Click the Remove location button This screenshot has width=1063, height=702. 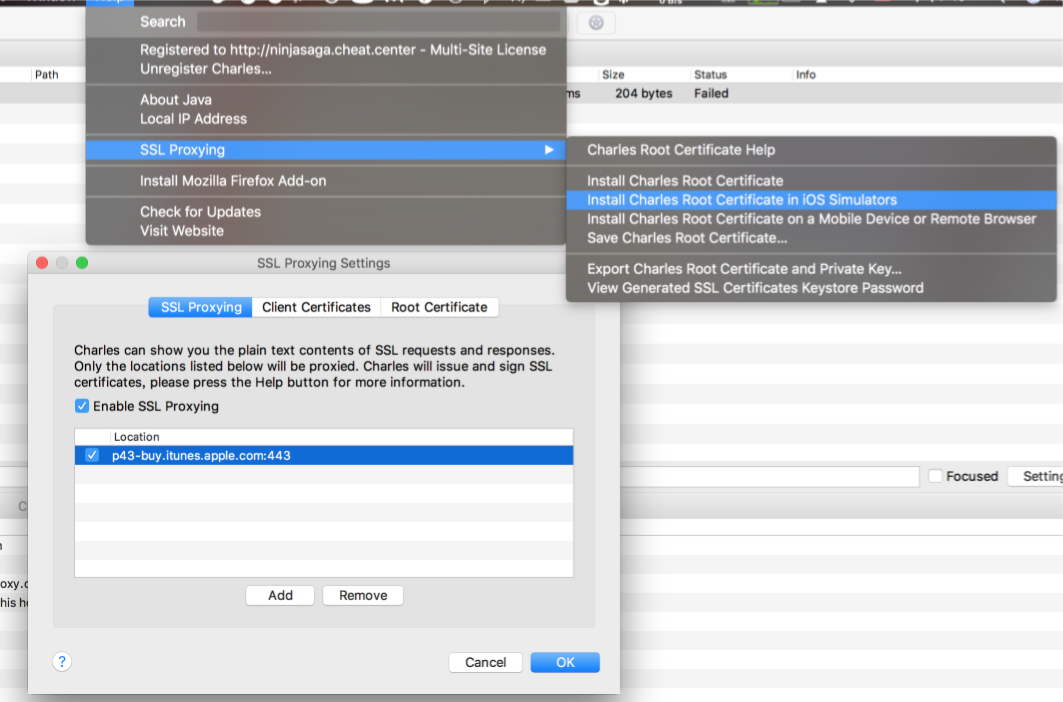click(x=362, y=595)
